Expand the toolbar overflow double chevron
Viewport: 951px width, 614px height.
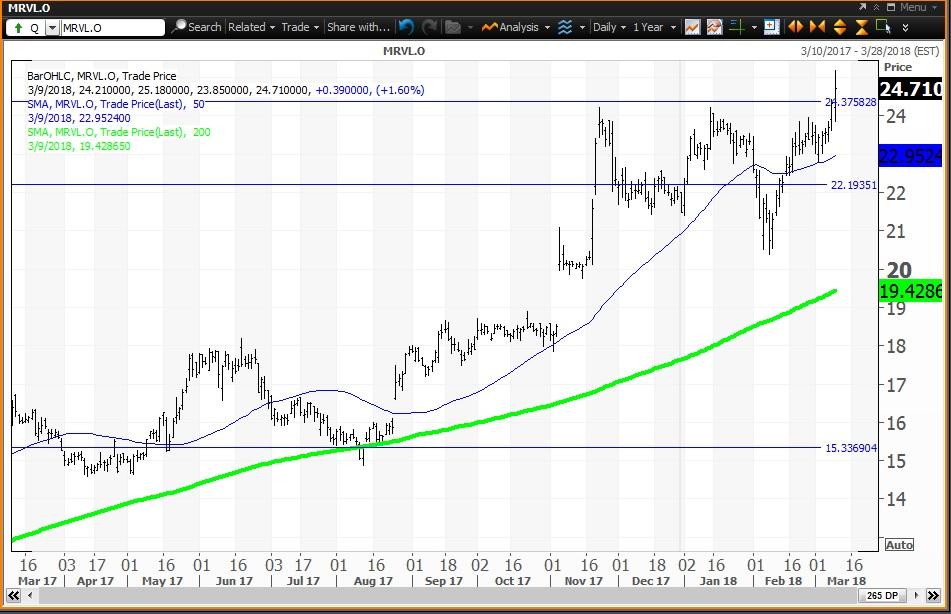tap(906, 27)
